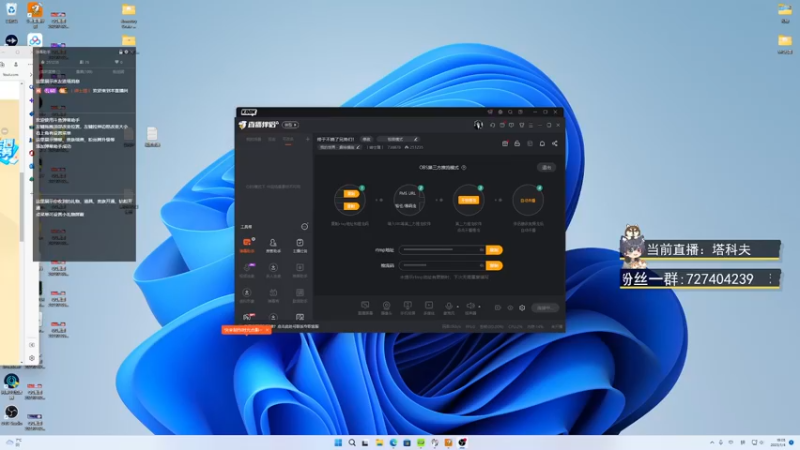
Task: Click the lock icon on danmaku assistant window
Action: 121,52
